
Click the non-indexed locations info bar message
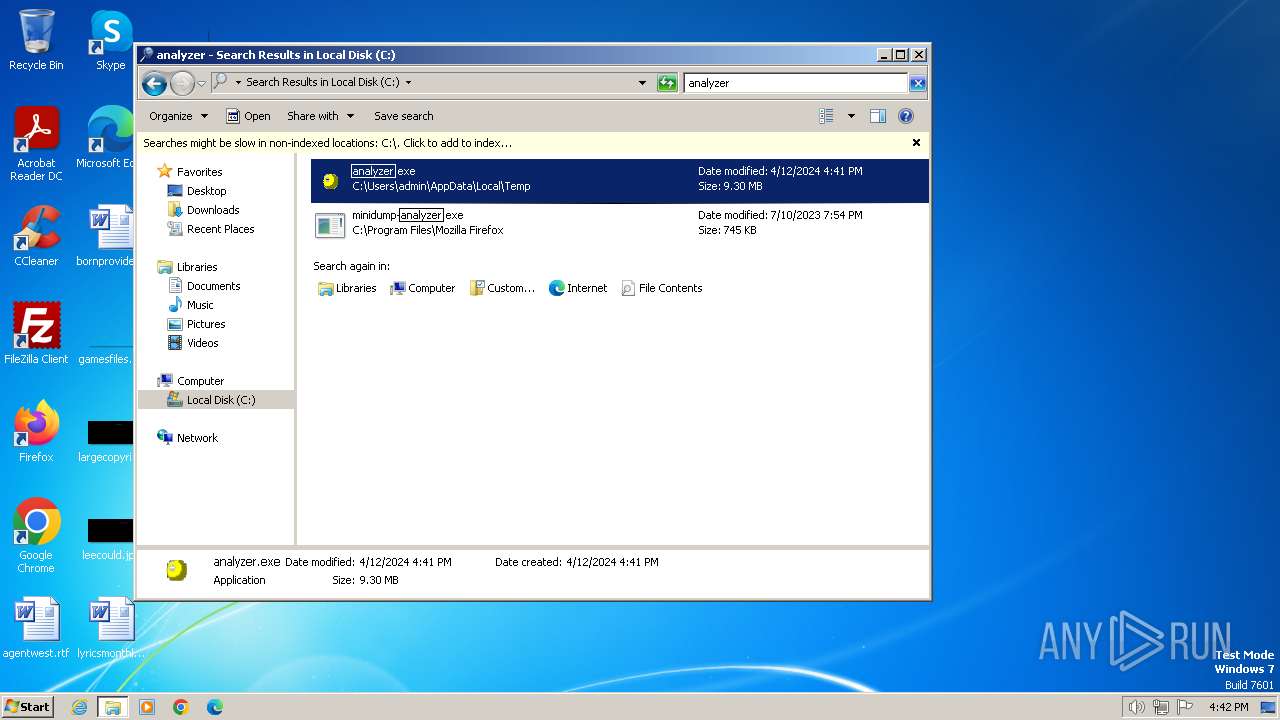[x=328, y=143]
